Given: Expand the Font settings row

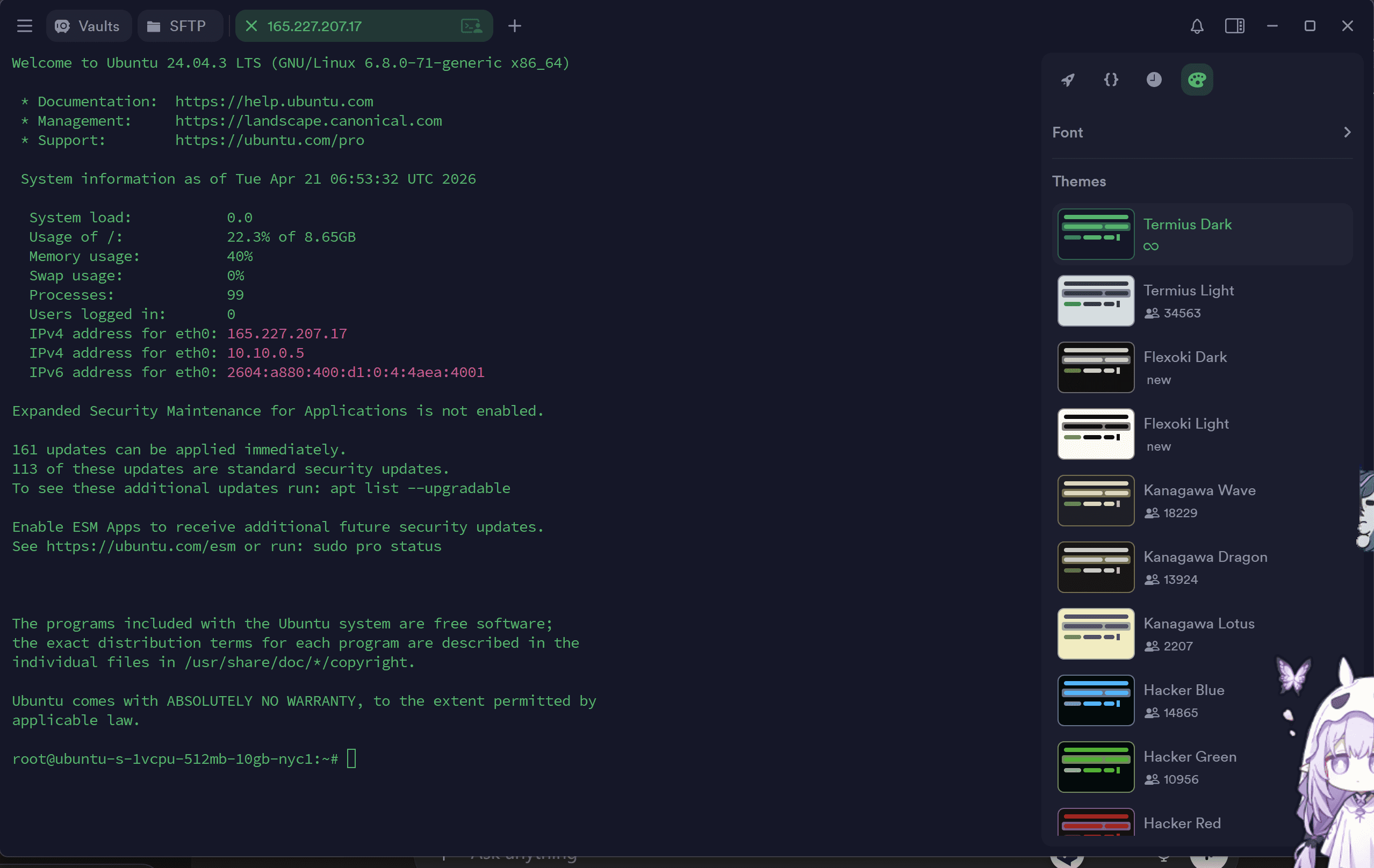Looking at the screenshot, I should tap(1202, 132).
